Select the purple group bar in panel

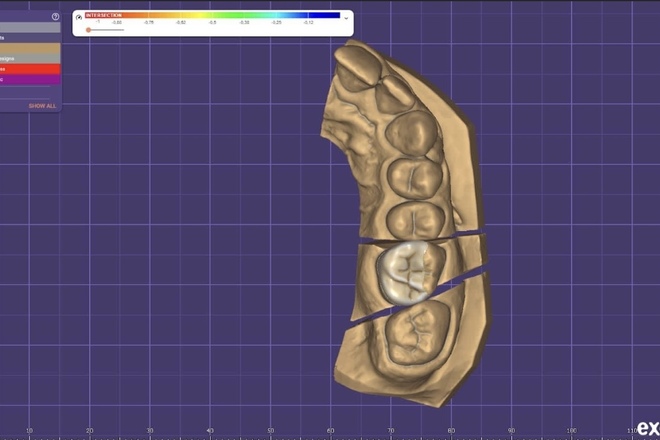[x=30, y=79]
